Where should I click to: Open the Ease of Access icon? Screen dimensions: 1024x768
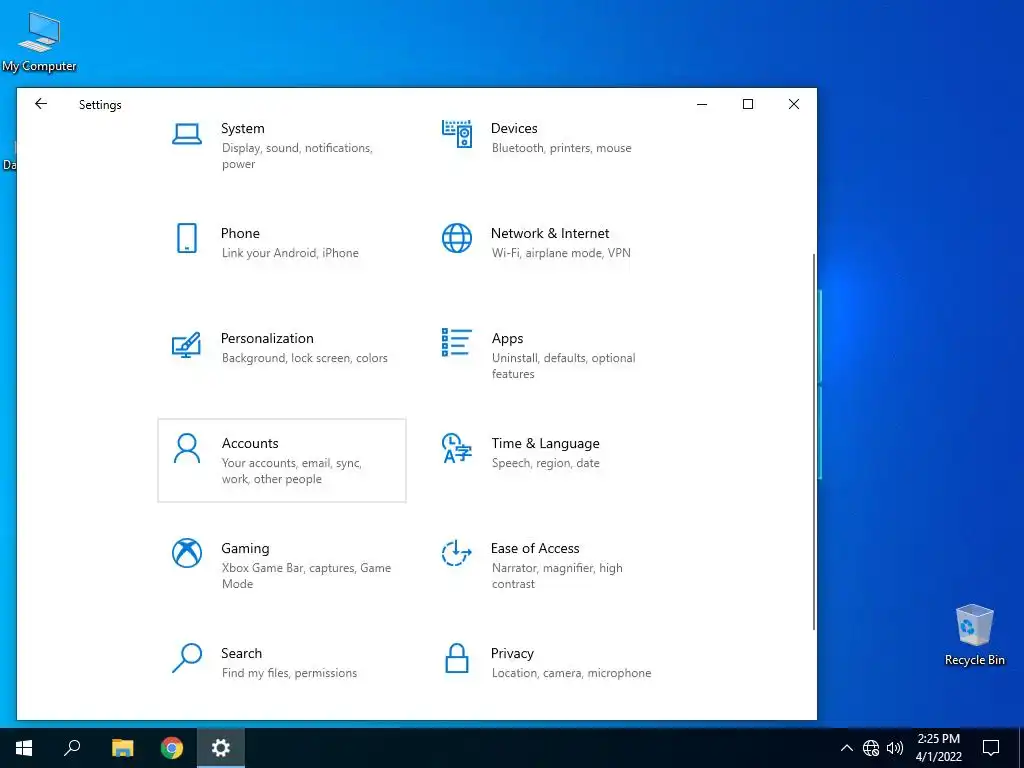(x=456, y=553)
